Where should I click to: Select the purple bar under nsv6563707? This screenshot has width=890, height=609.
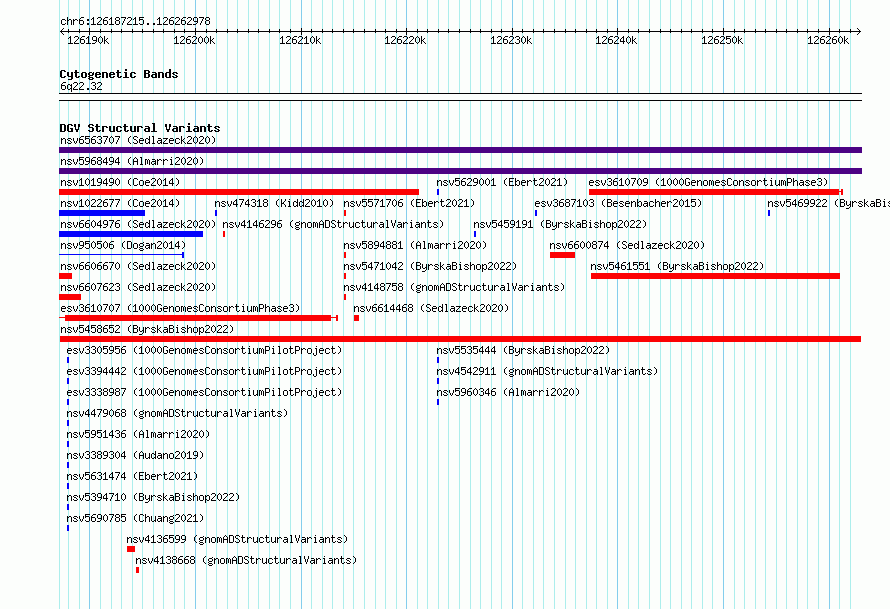pyautogui.click(x=460, y=150)
